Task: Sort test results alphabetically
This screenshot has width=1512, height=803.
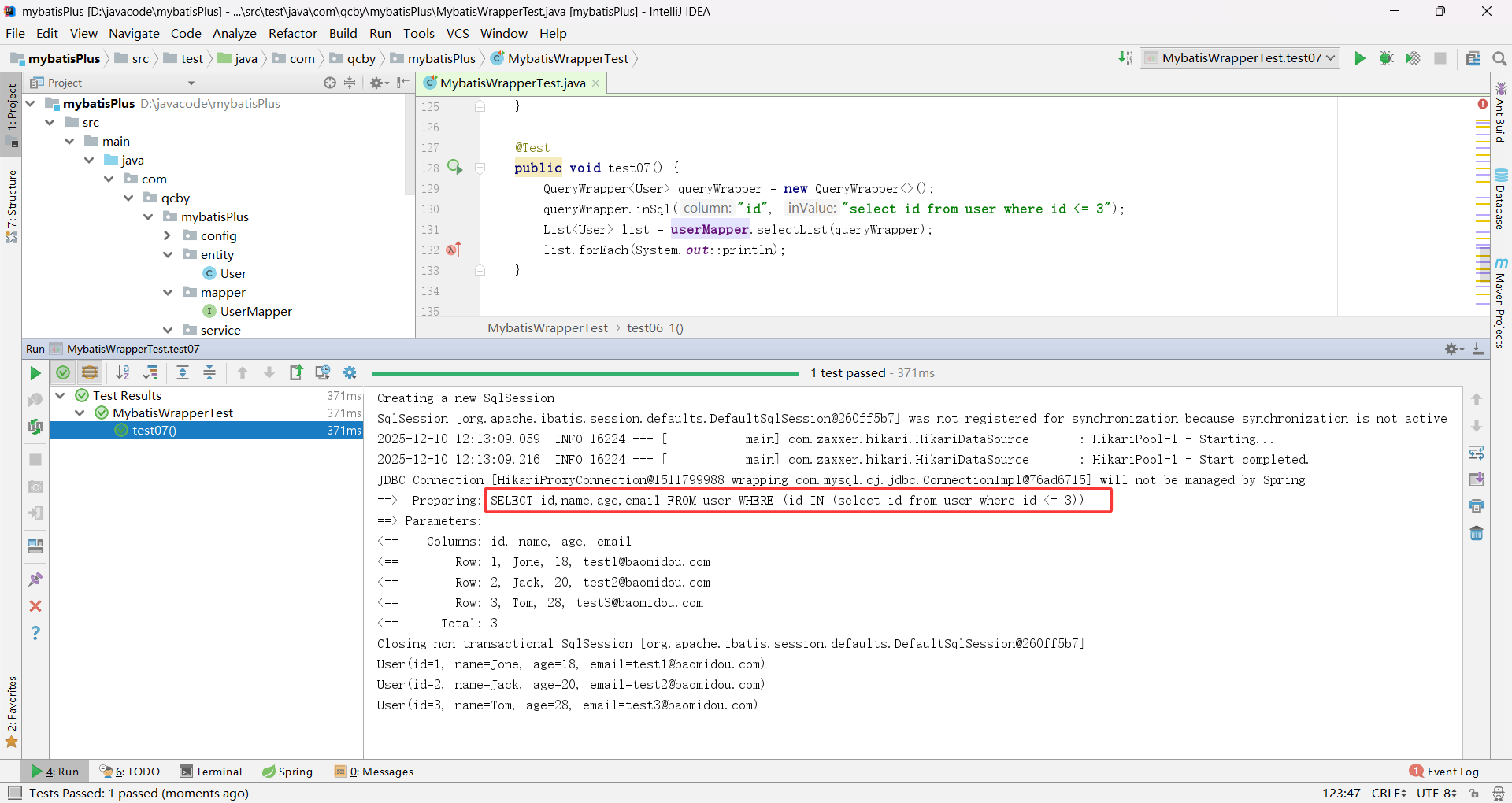Action: (123, 373)
